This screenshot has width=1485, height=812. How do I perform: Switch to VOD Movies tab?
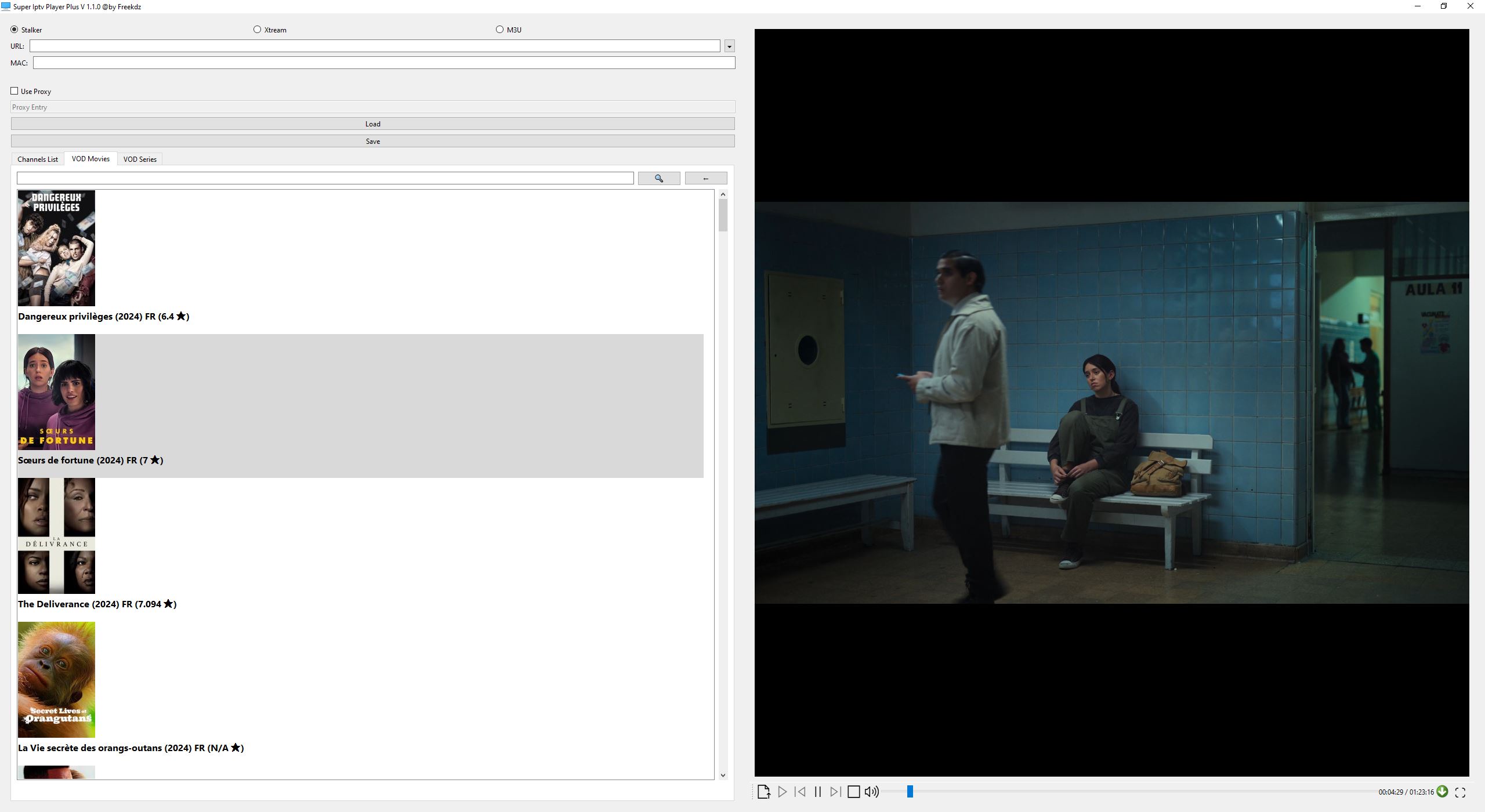pos(90,158)
